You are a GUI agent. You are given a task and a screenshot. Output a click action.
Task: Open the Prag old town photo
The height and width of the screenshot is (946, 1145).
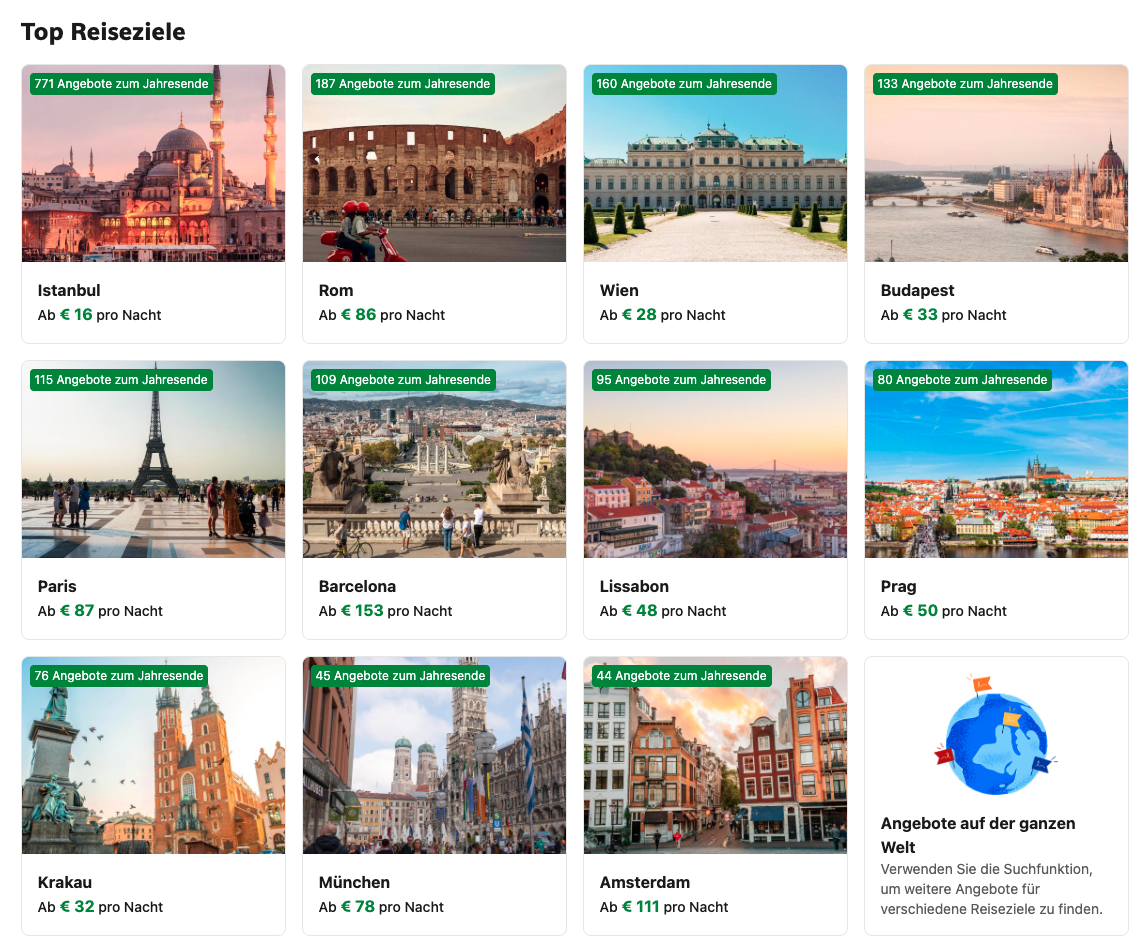point(996,459)
